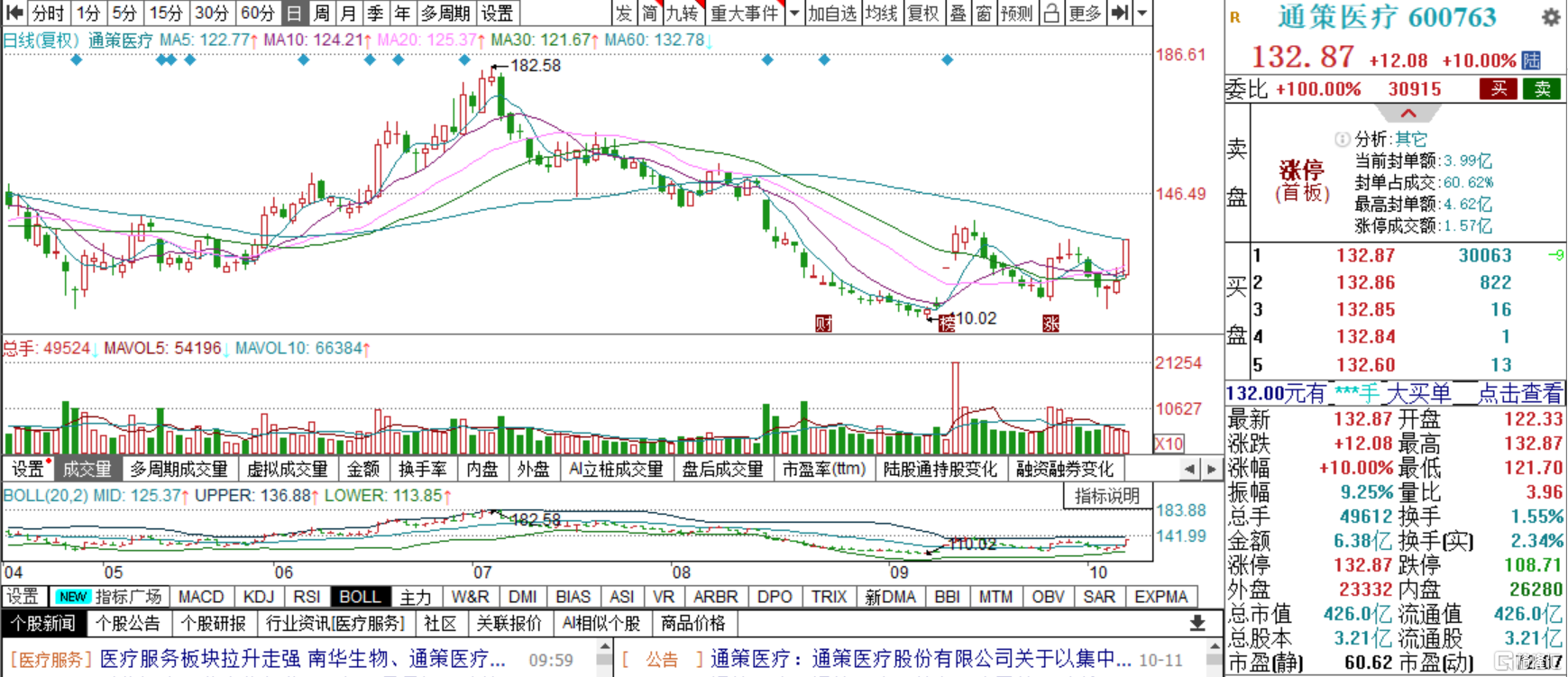Click the skip-to-end arrow icon in the toolbar
This screenshot has height=677, width=1568.
pyautogui.click(x=1120, y=13)
